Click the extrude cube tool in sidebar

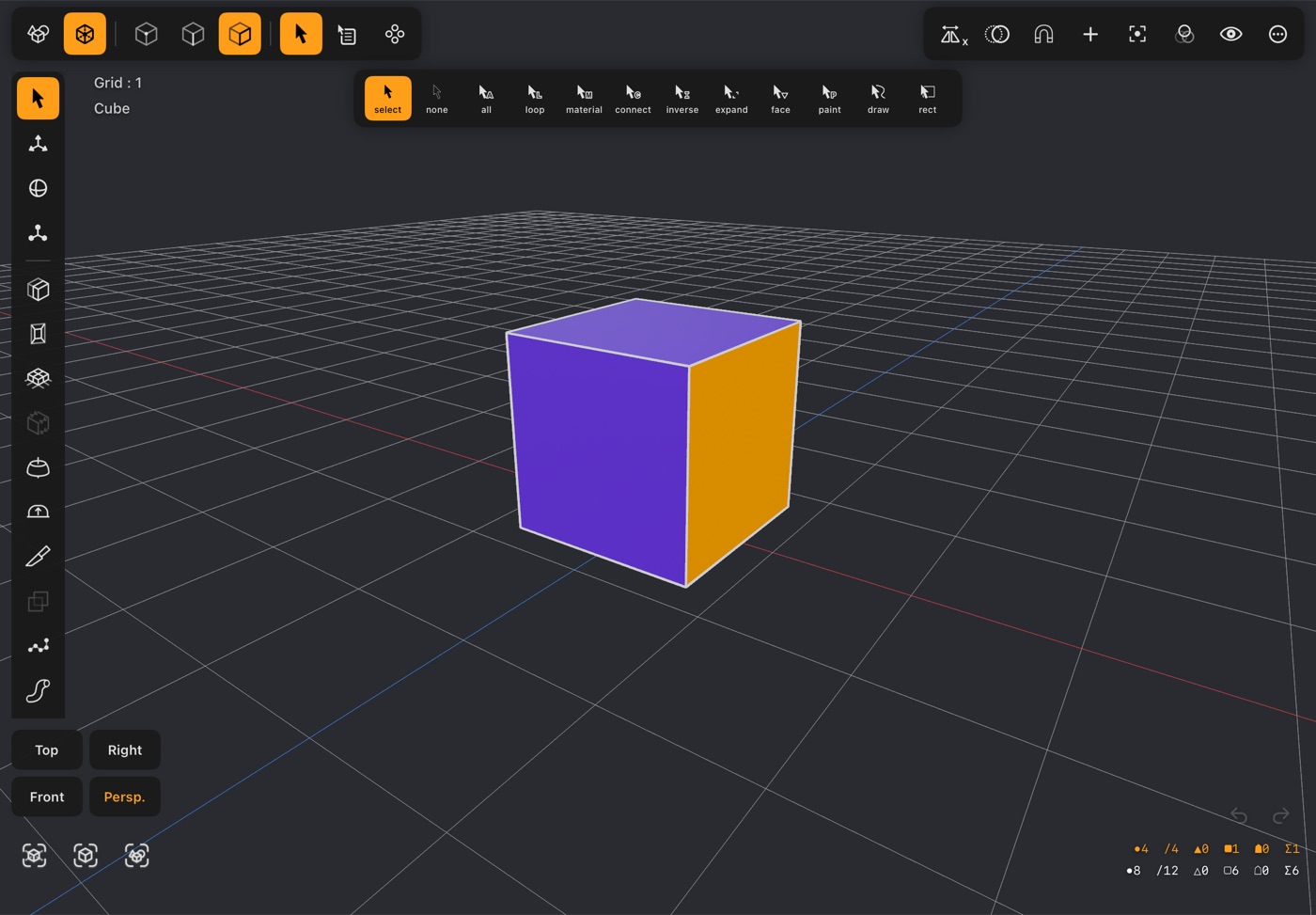(x=38, y=290)
